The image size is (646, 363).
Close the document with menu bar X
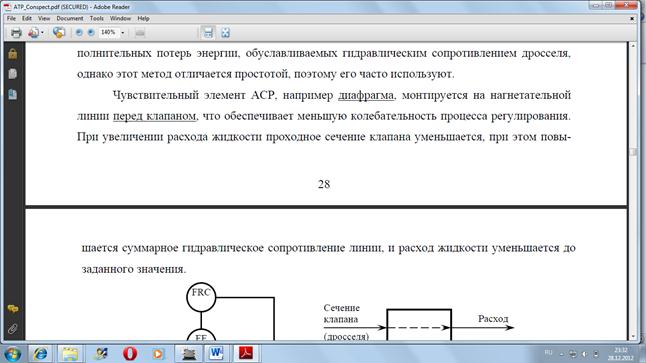coord(632,19)
